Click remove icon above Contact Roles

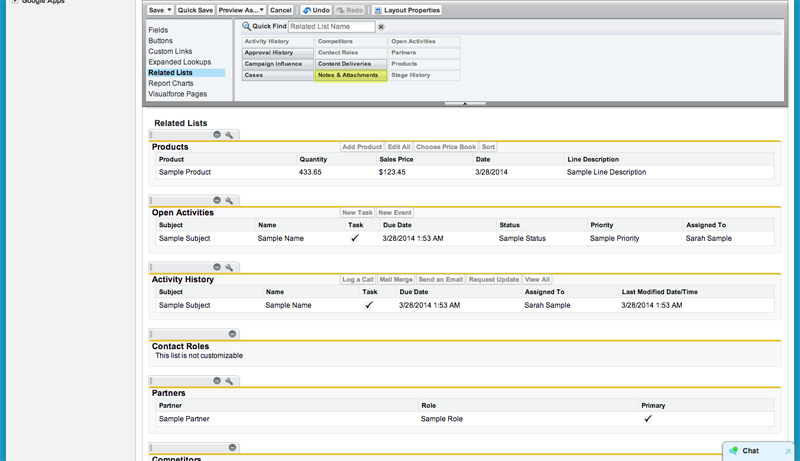(232, 334)
